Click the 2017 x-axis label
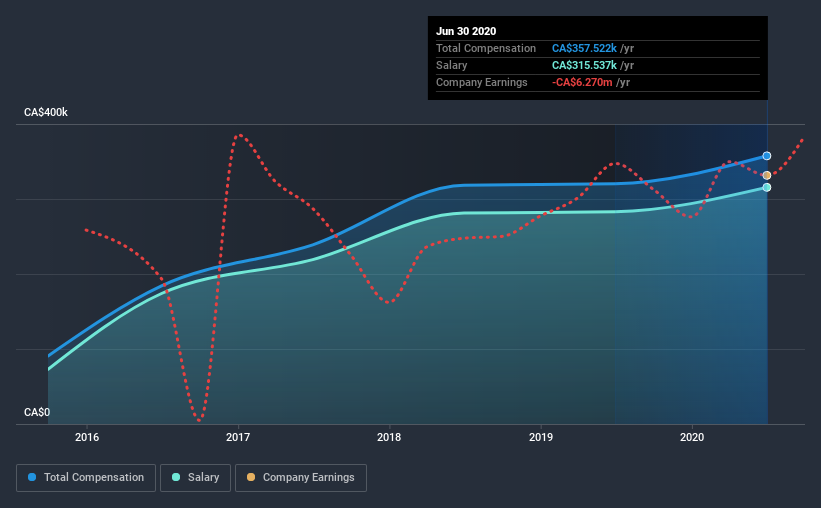Image resolution: width=821 pixels, height=508 pixels. pyautogui.click(x=238, y=437)
